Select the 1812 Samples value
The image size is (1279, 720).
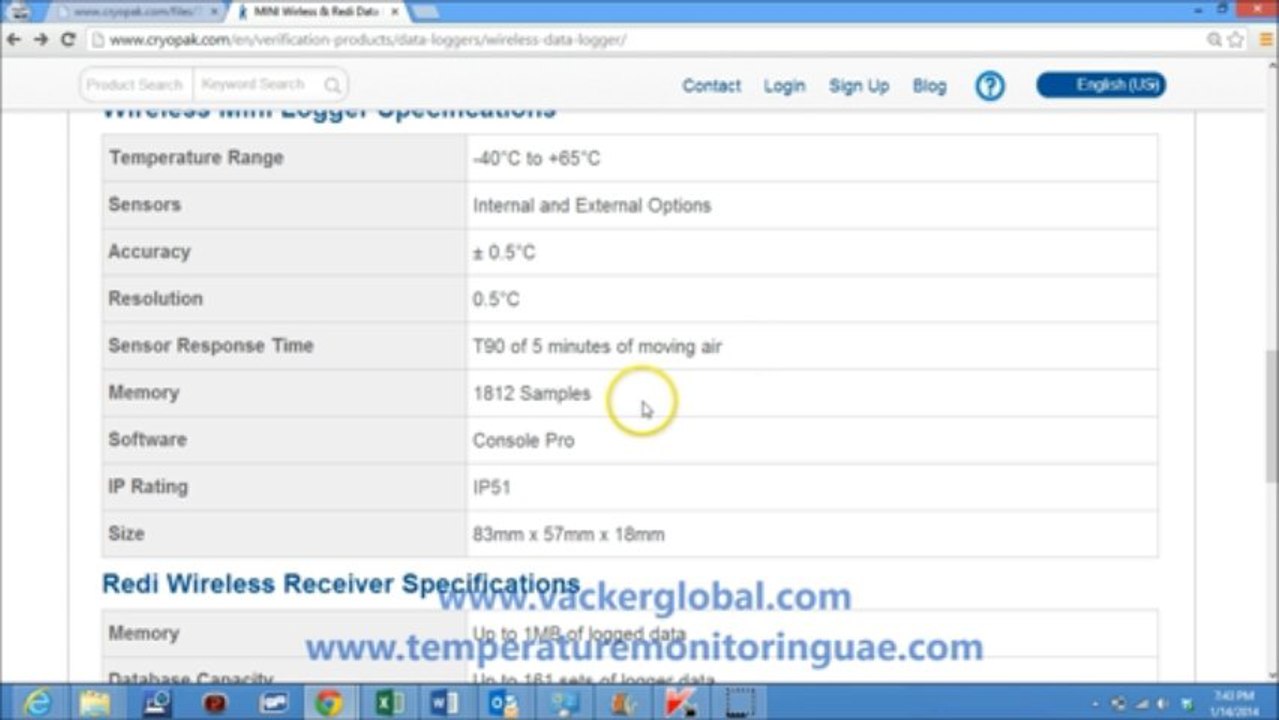pos(531,394)
